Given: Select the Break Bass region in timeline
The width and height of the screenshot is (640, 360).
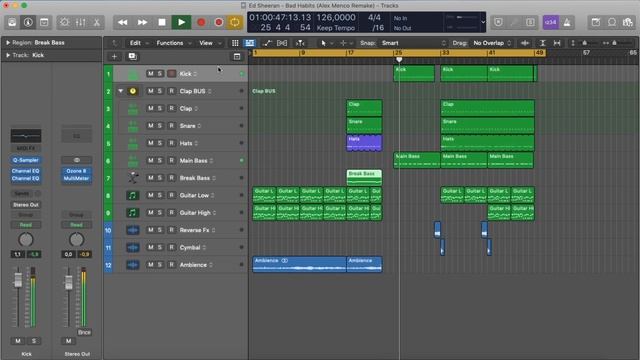Looking at the screenshot, I should coord(364,178).
